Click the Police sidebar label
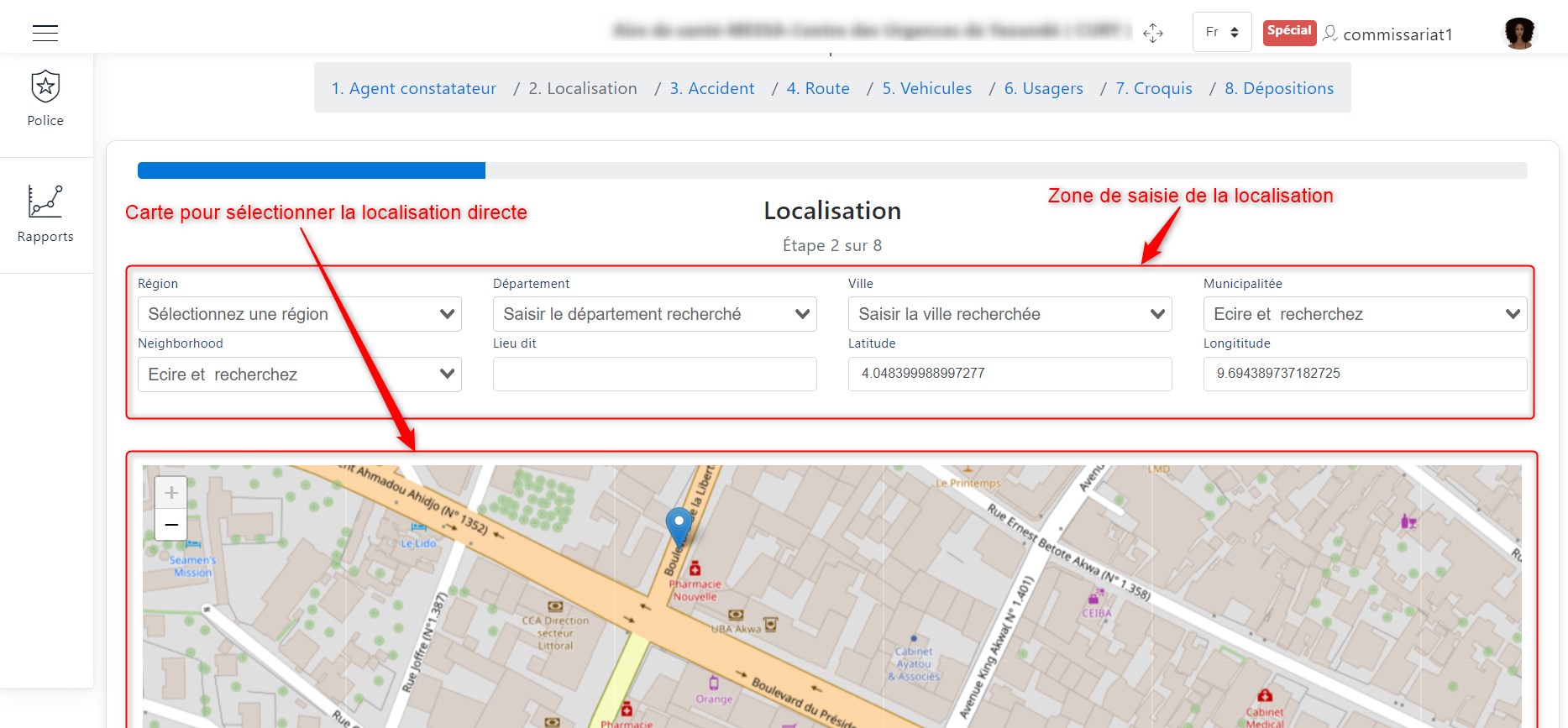1568x728 pixels. 45,121
